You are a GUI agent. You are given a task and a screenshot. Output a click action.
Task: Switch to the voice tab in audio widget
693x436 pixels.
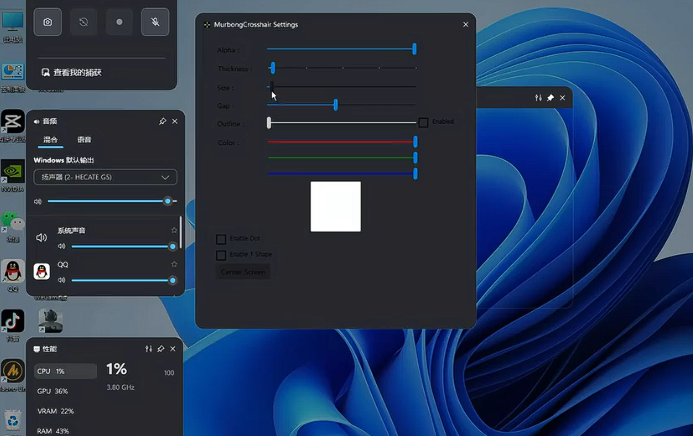coord(84,140)
